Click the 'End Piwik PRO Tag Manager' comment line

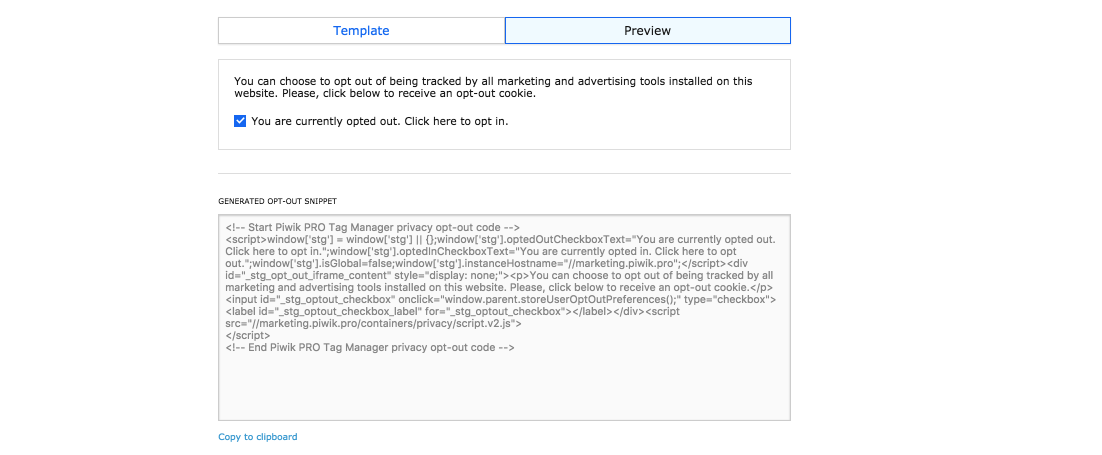tap(370, 347)
